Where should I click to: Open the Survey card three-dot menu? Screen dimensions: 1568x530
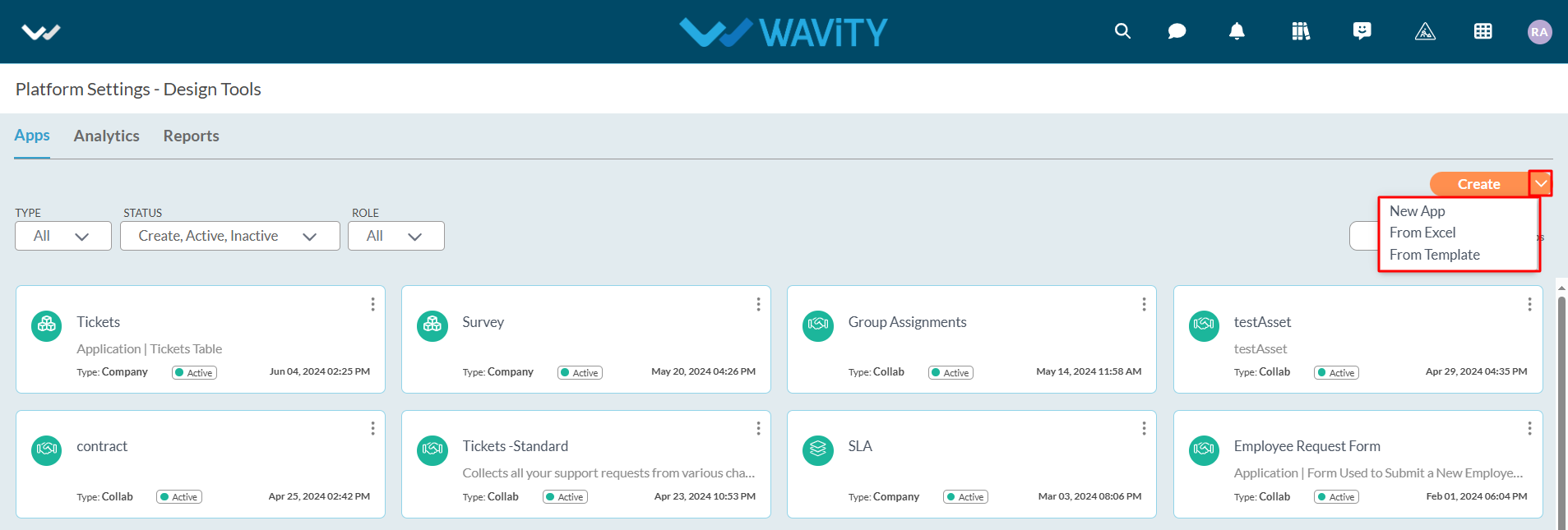(758, 304)
